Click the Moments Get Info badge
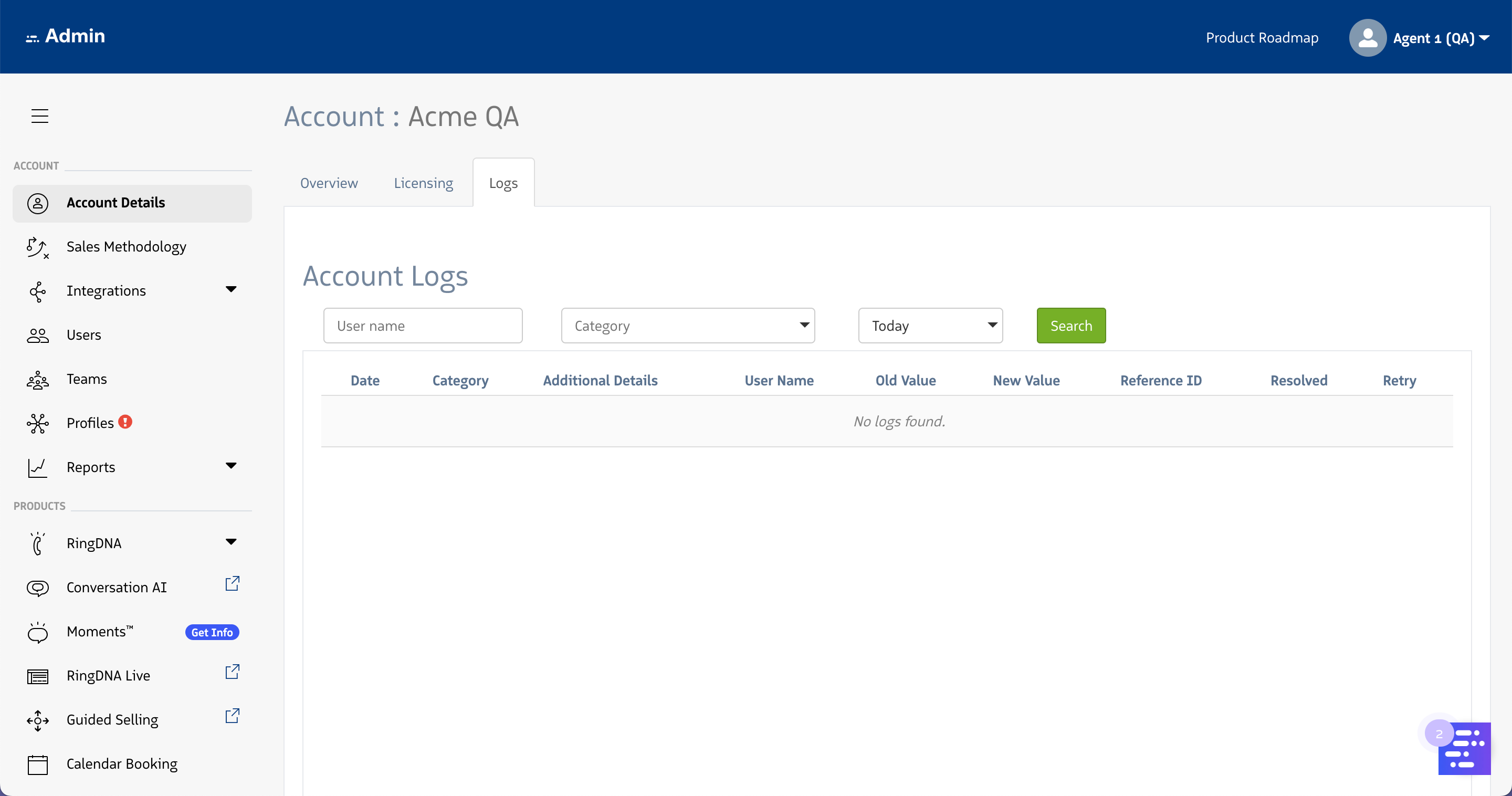Image resolution: width=1512 pixels, height=796 pixels. tap(212, 632)
